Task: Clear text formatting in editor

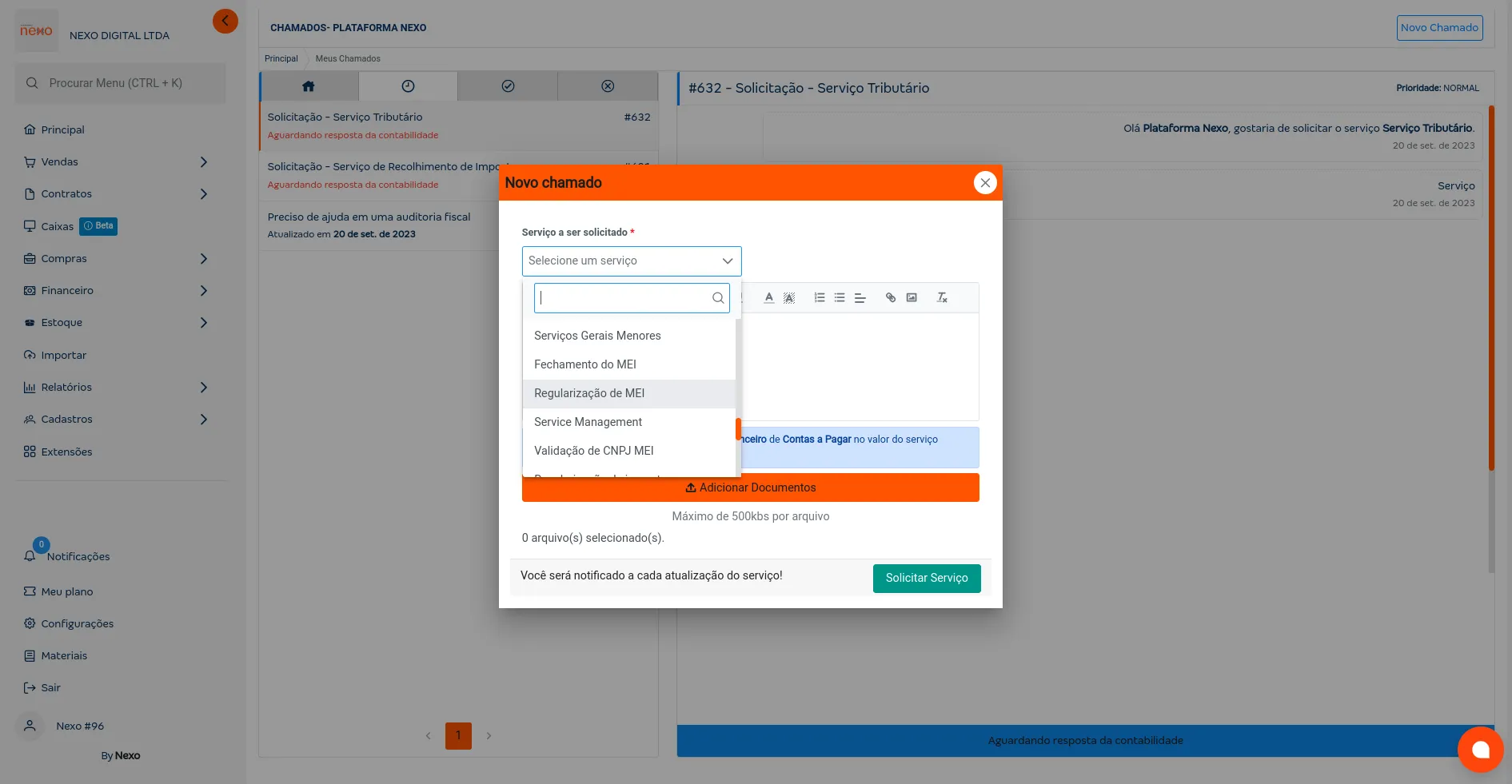Action: pyautogui.click(x=942, y=298)
